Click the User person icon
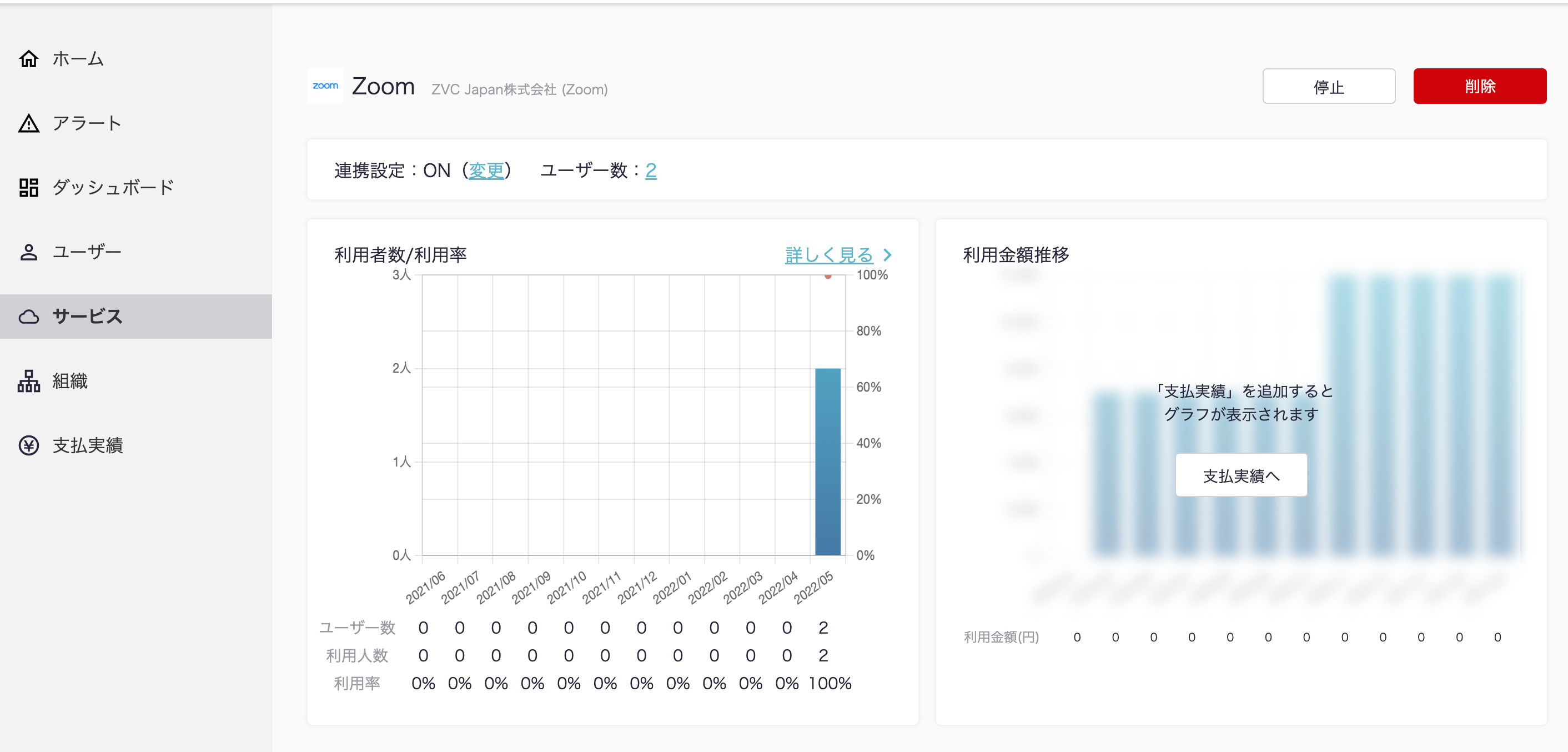1568x752 pixels. pyautogui.click(x=29, y=252)
